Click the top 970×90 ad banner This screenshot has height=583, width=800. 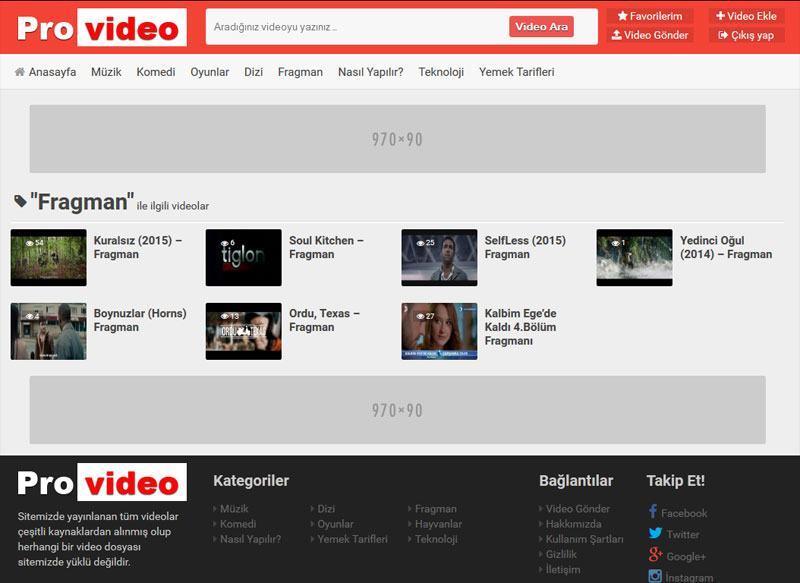(x=397, y=139)
